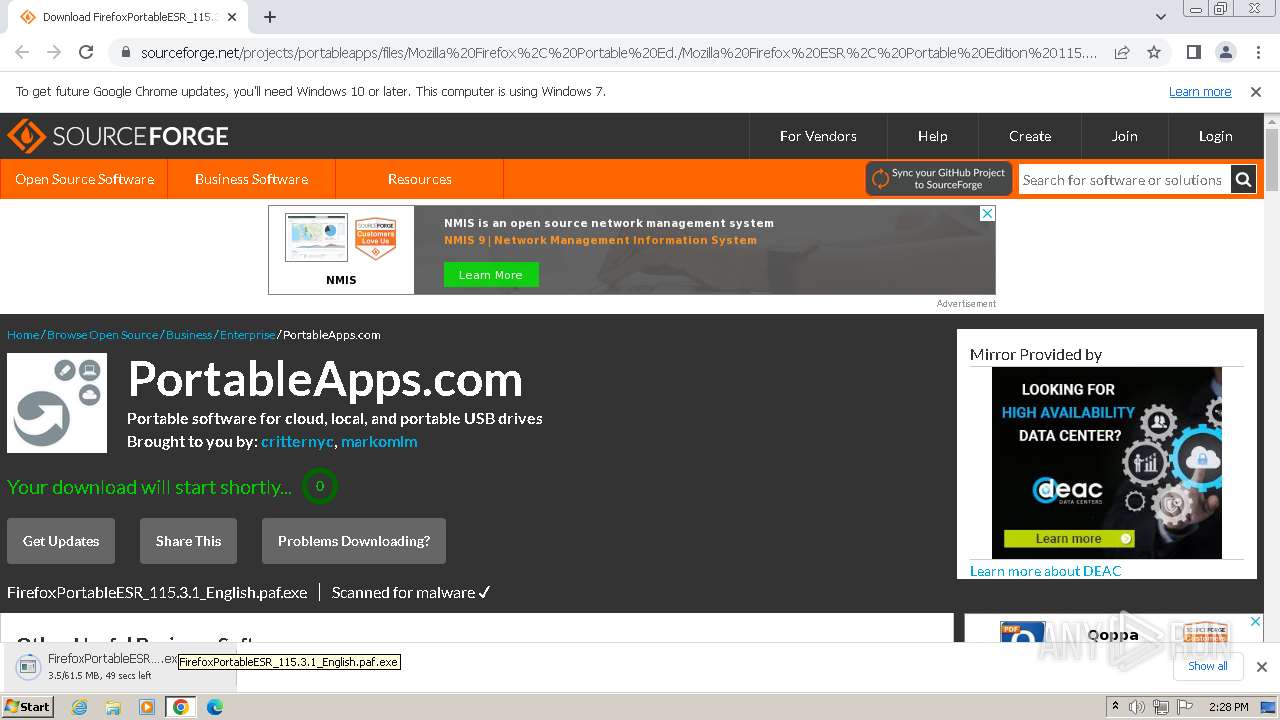Viewport: 1280px width, 720px height.
Task: Click the browser forward arrow
Action: coord(54,52)
